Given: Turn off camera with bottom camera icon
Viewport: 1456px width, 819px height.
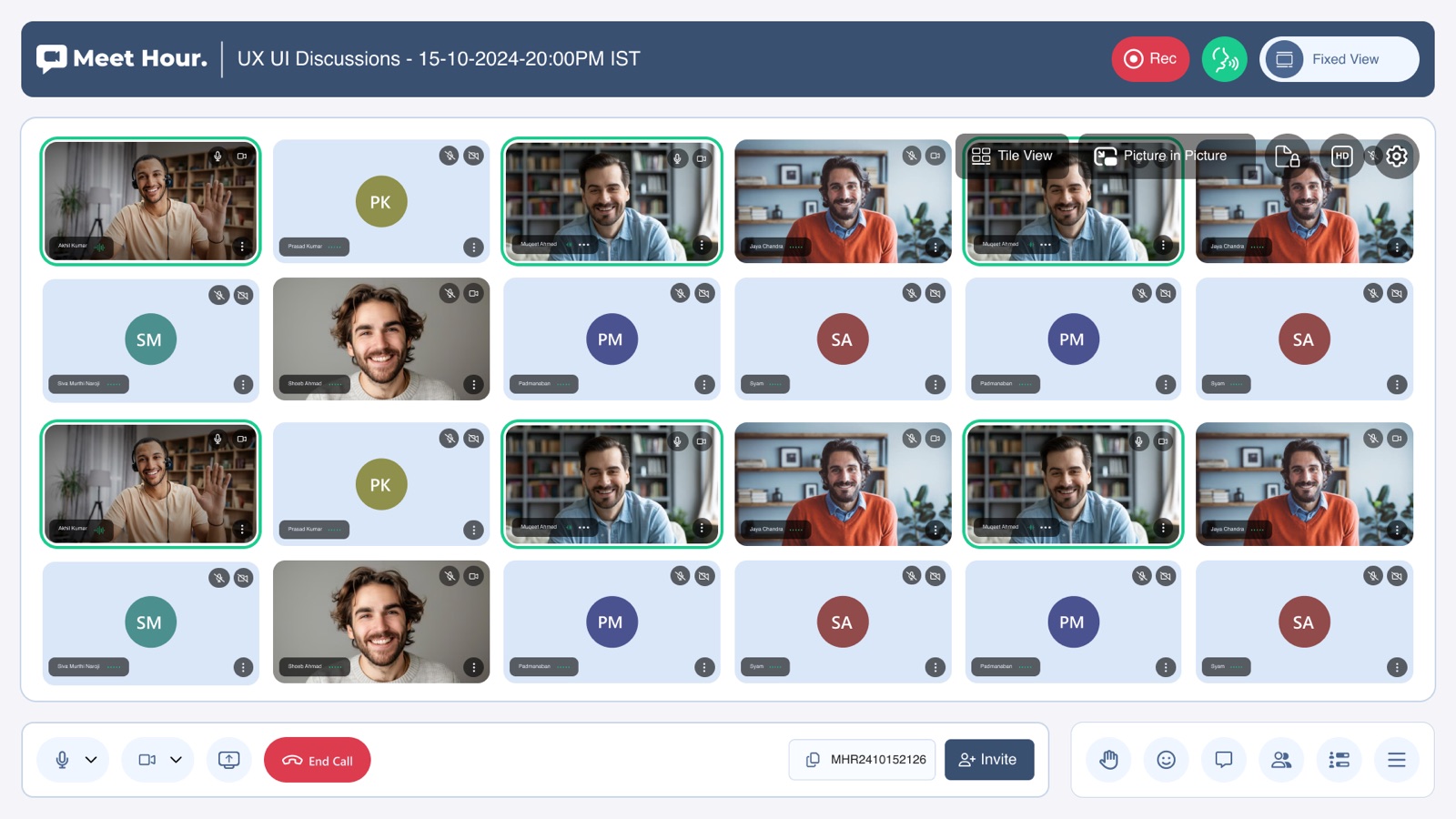Looking at the screenshot, I should (x=147, y=760).
